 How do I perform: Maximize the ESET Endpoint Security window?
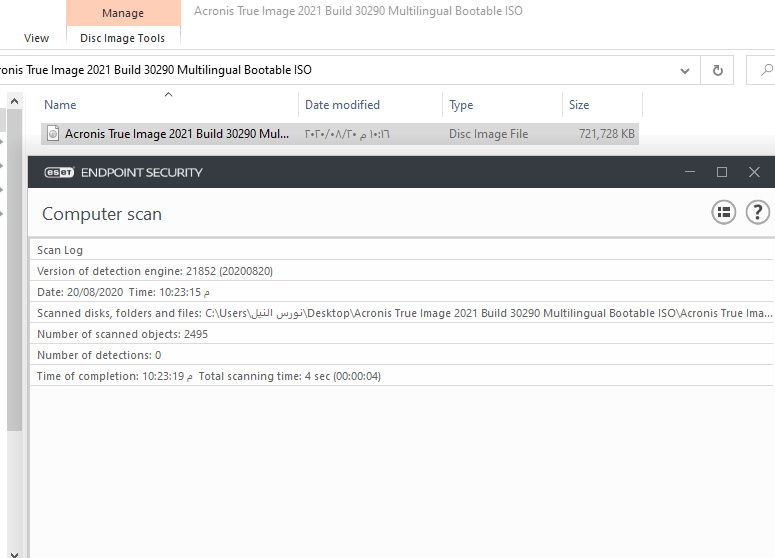pyautogui.click(x=722, y=172)
